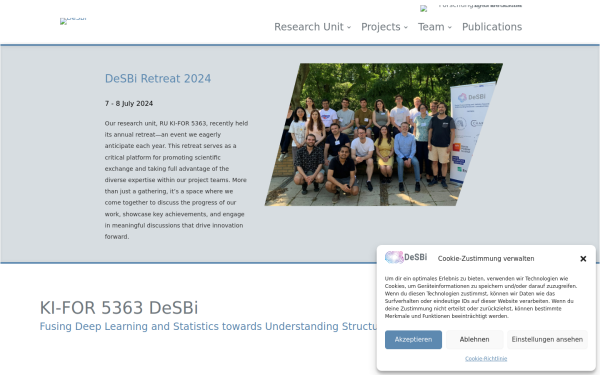Close the cookie consent dialog
Screen dimensions: 600x375
click(583, 259)
